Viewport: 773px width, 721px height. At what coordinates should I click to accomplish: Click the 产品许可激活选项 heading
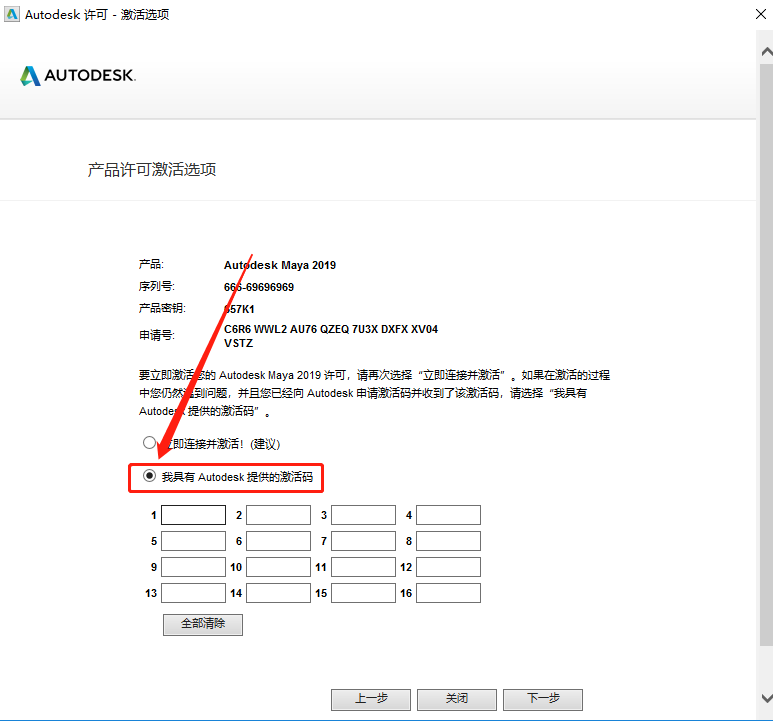tap(152, 170)
